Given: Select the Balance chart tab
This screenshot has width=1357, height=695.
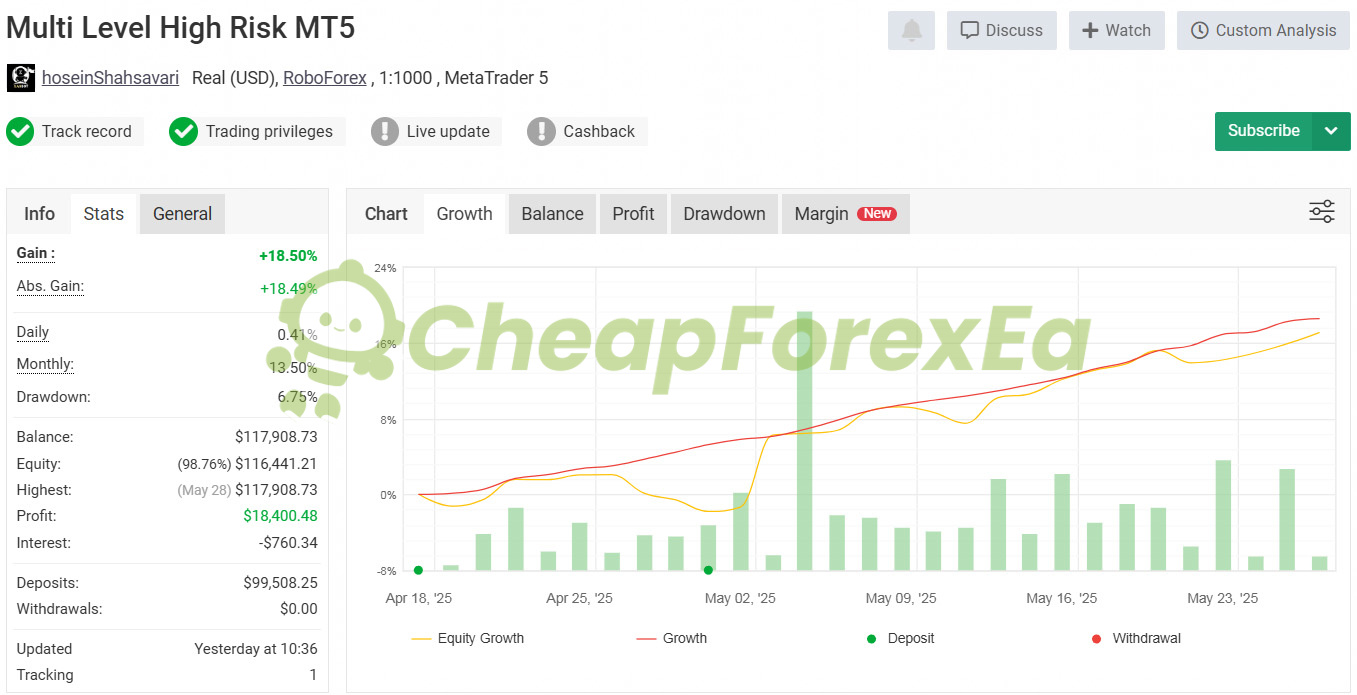Looking at the screenshot, I should point(552,214).
